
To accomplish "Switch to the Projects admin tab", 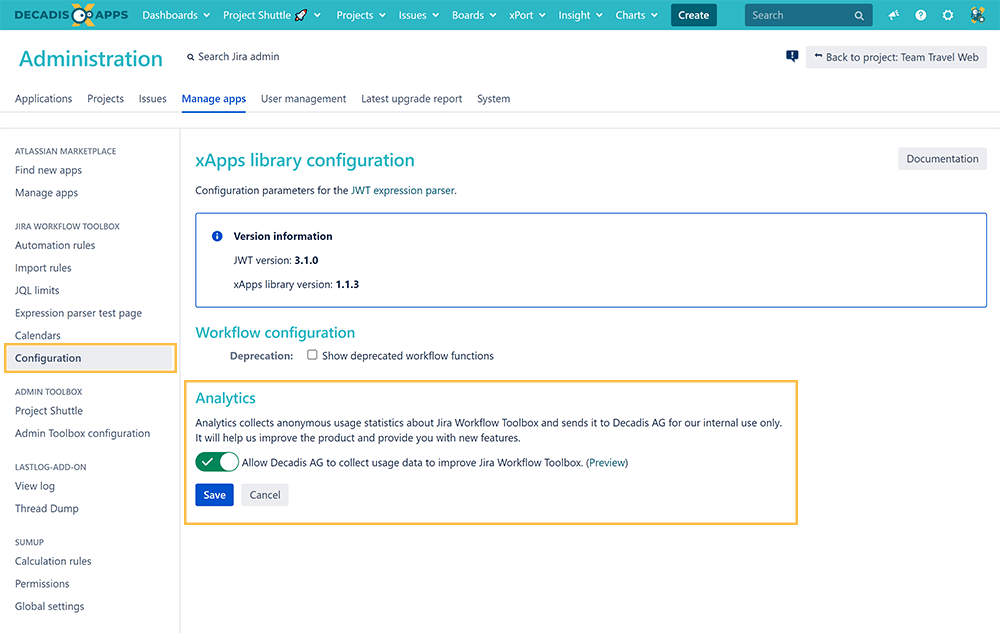I will 105,99.
